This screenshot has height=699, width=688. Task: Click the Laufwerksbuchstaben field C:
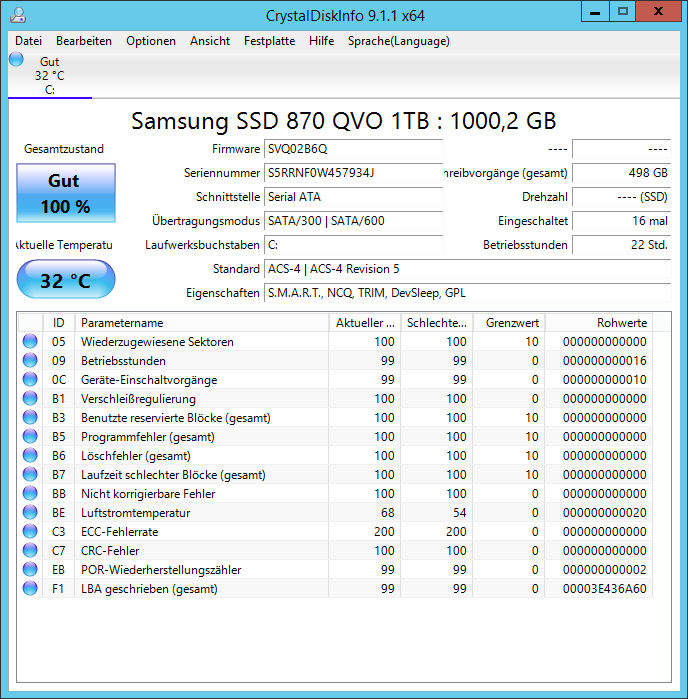pos(354,245)
